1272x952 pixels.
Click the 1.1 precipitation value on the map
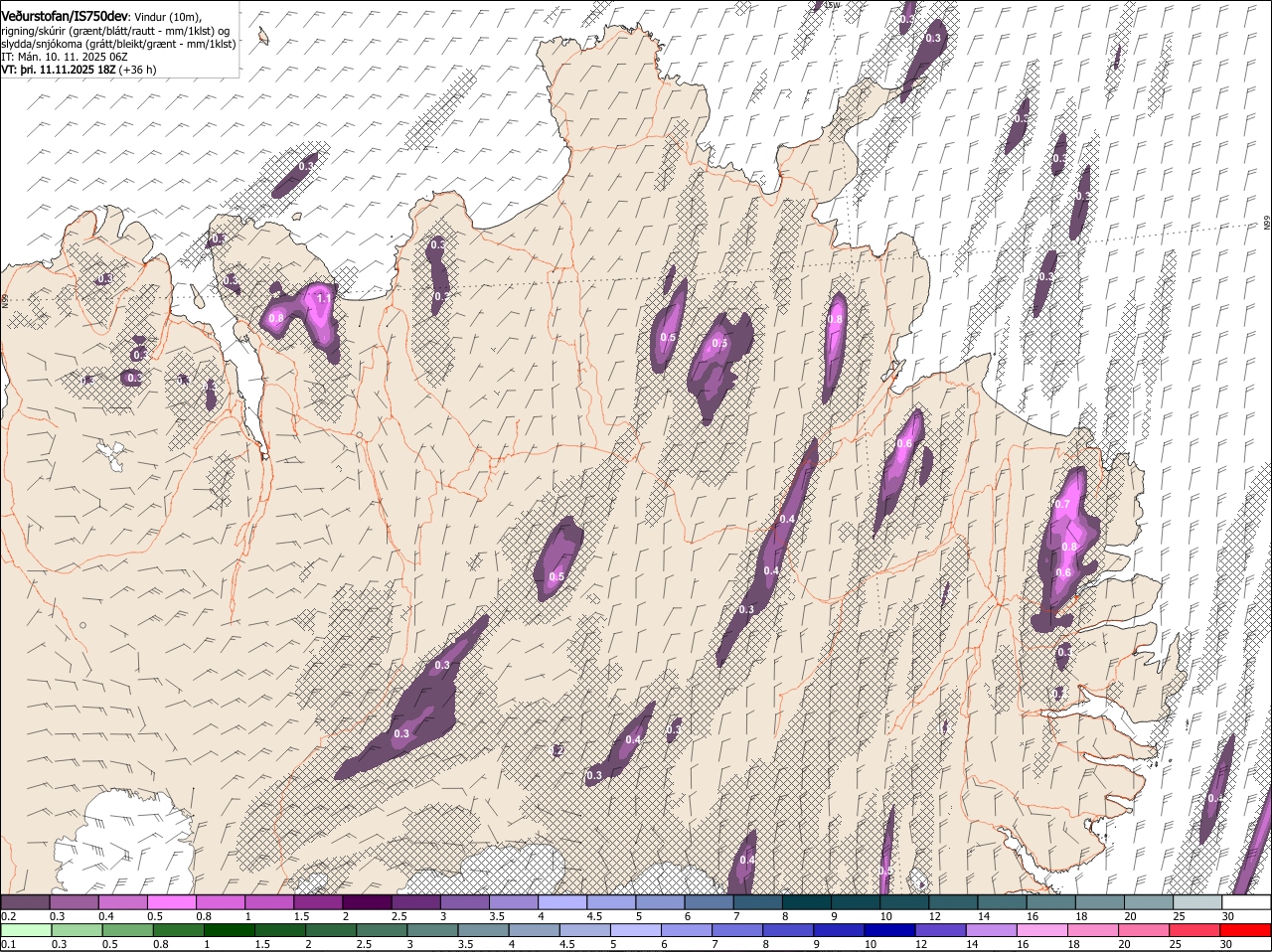[323, 298]
